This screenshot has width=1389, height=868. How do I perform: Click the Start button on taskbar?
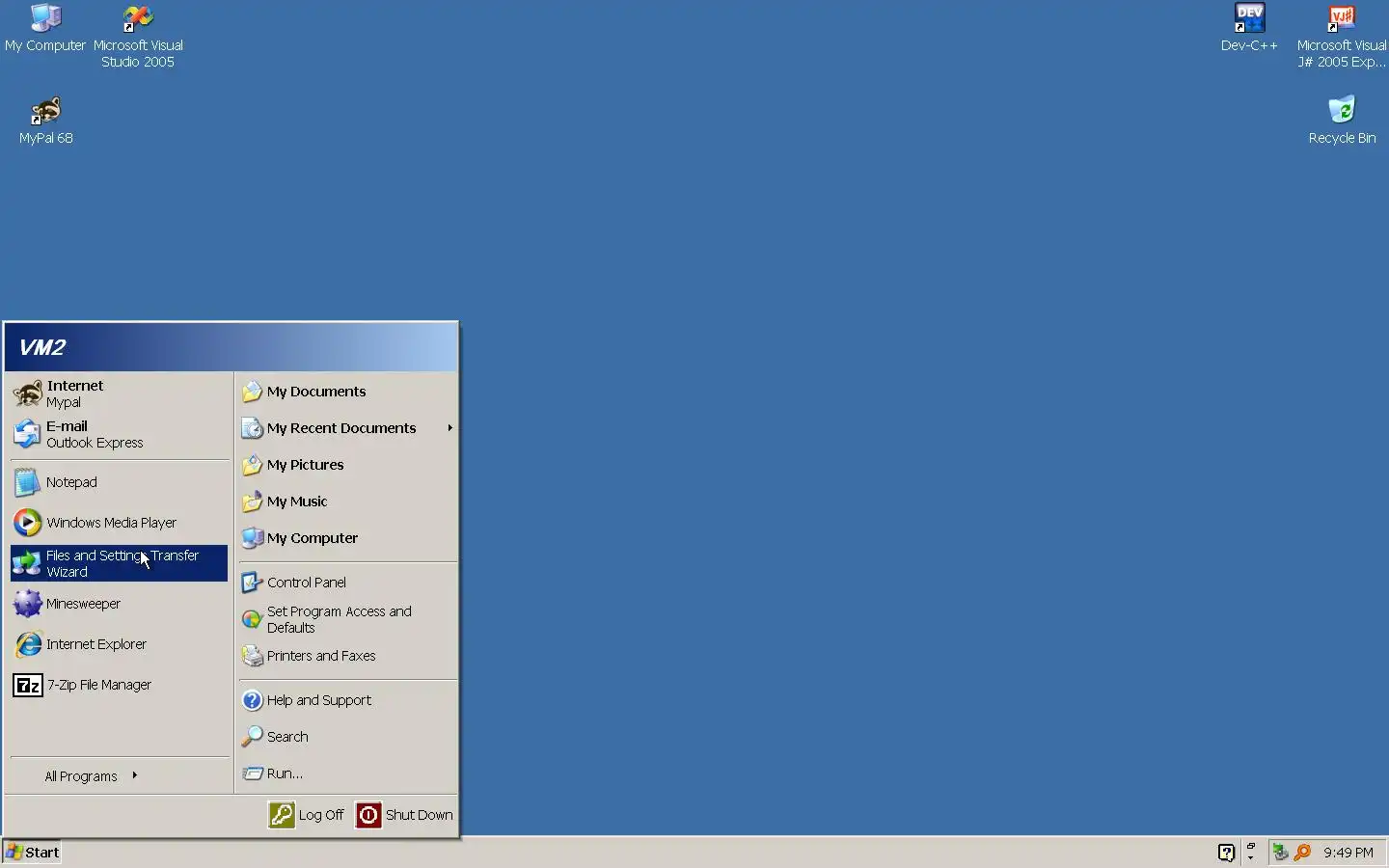[x=32, y=853]
